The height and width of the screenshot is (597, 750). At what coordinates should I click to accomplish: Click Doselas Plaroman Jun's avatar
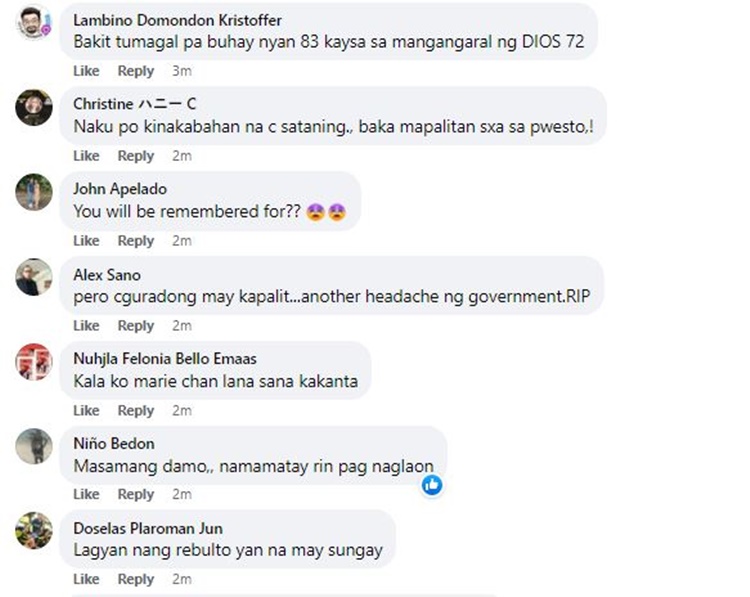[x=34, y=531]
